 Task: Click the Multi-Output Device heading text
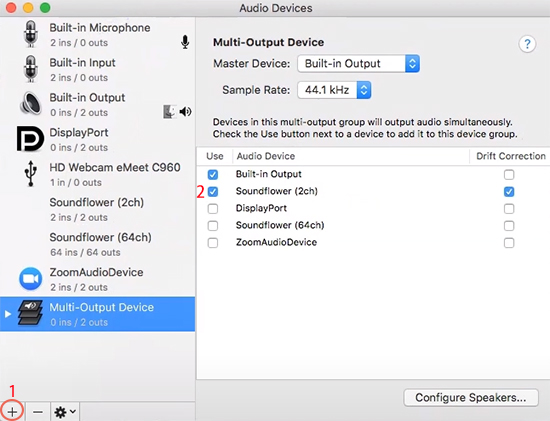click(268, 42)
